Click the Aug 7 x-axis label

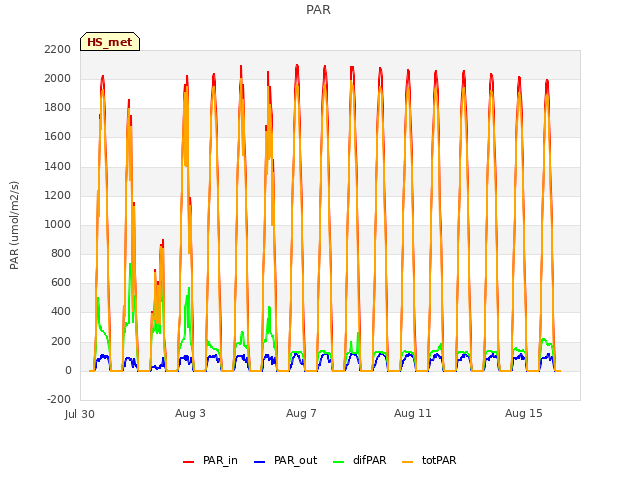(301, 413)
